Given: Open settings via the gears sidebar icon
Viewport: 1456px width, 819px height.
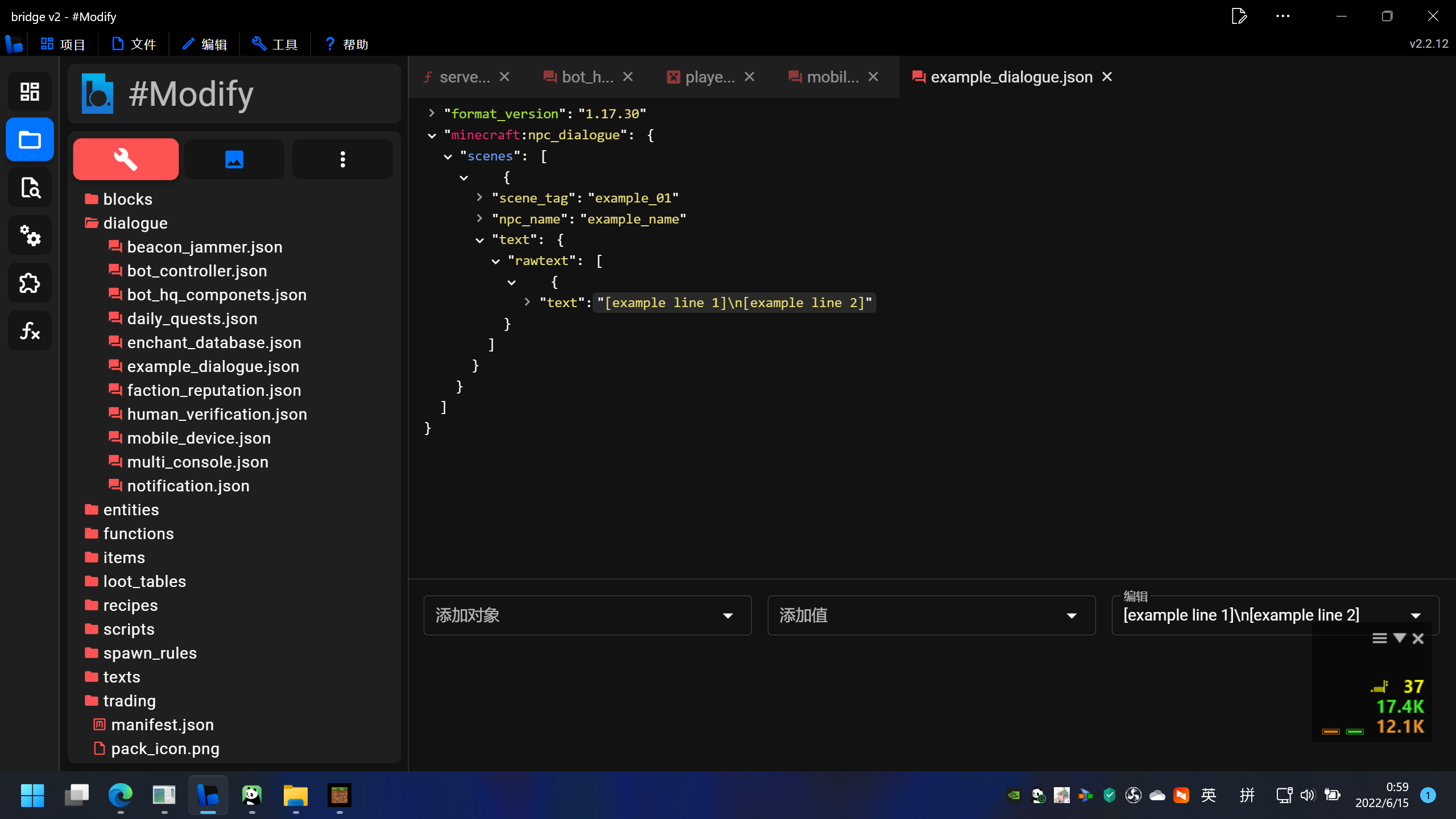Looking at the screenshot, I should (x=30, y=235).
